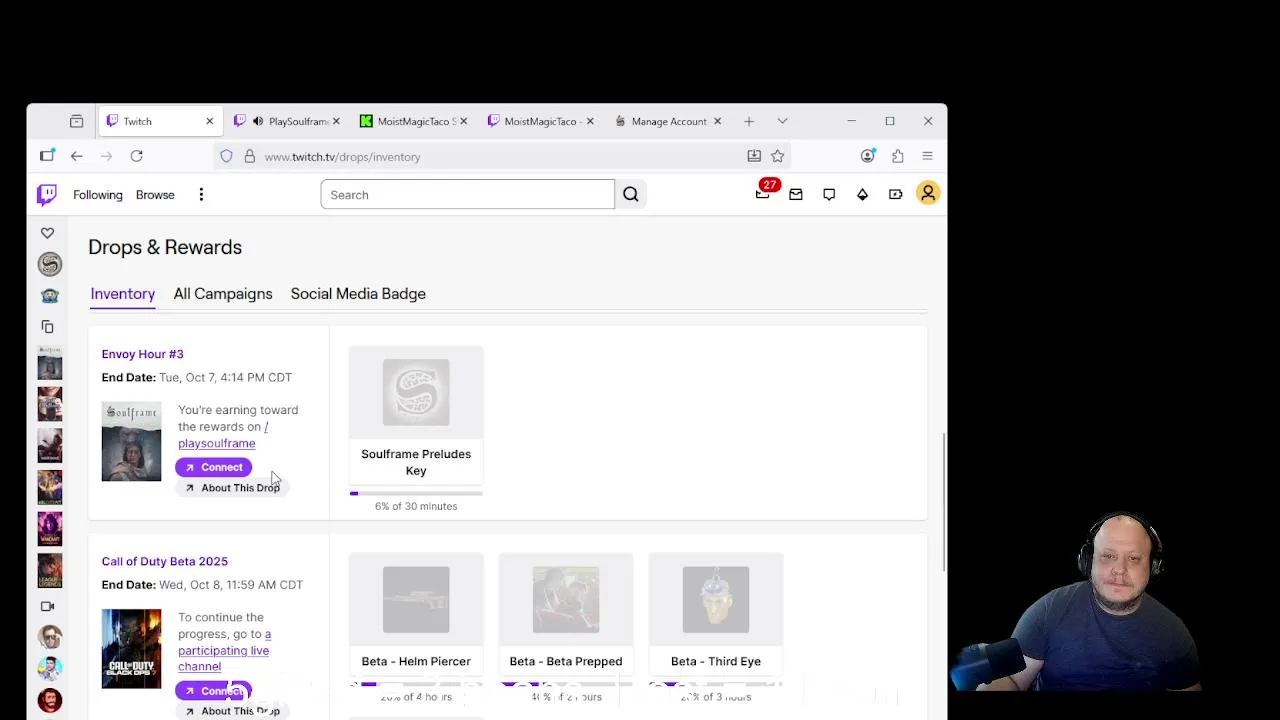
Task: Open the mail envelope icon in Twitch header
Action: [796, 195]
